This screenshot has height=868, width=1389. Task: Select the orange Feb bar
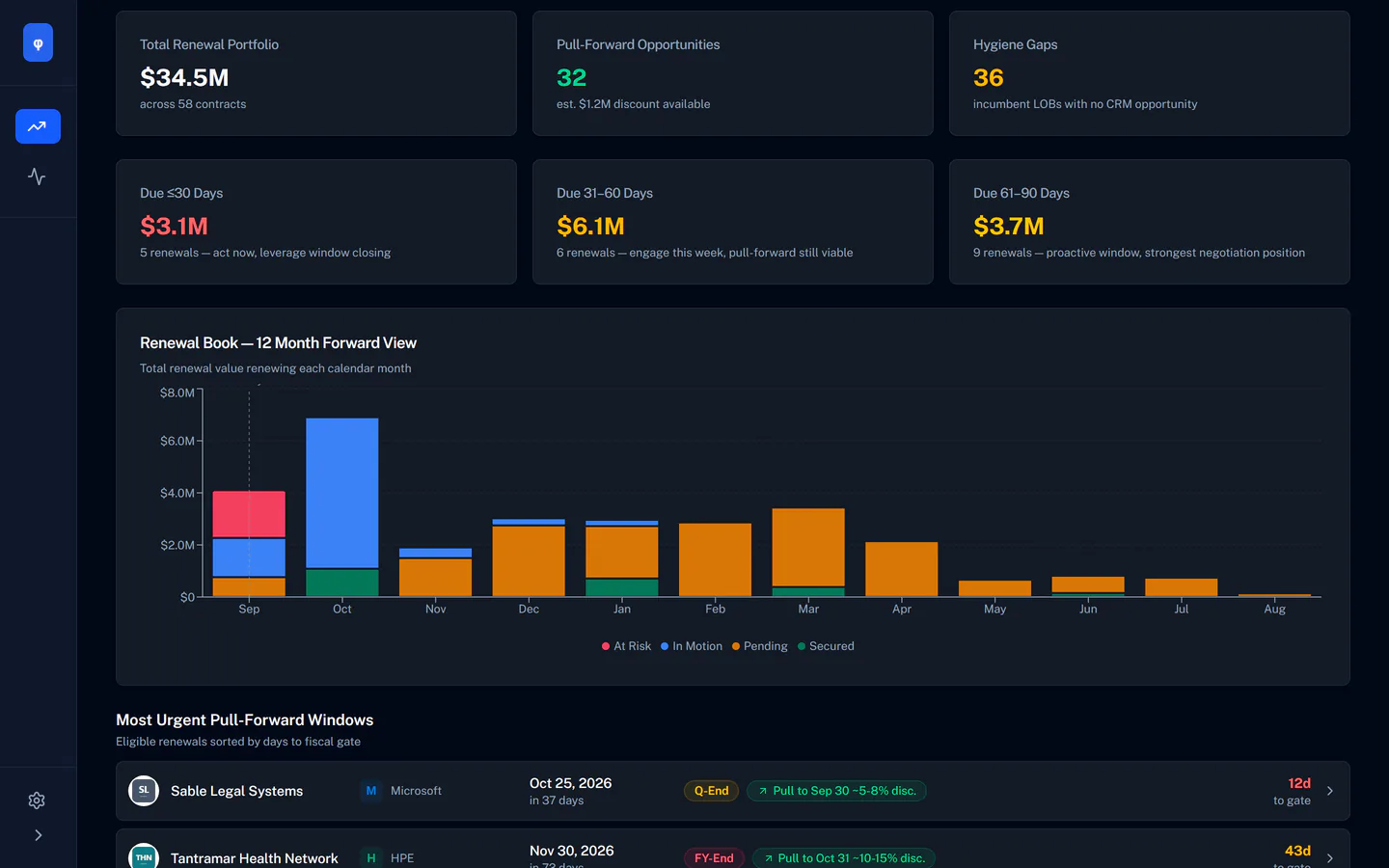click(x=715, y=559)
